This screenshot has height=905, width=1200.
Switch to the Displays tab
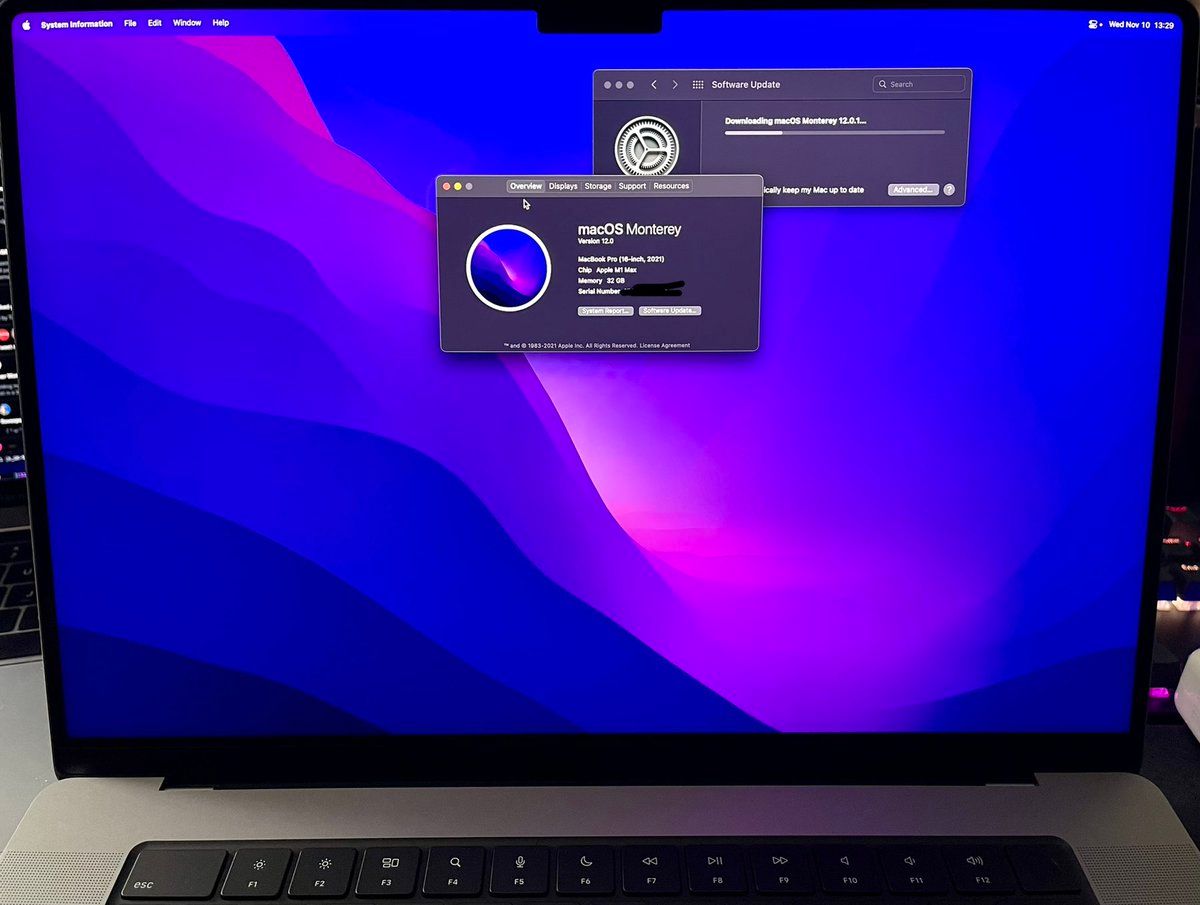point(563,186)
